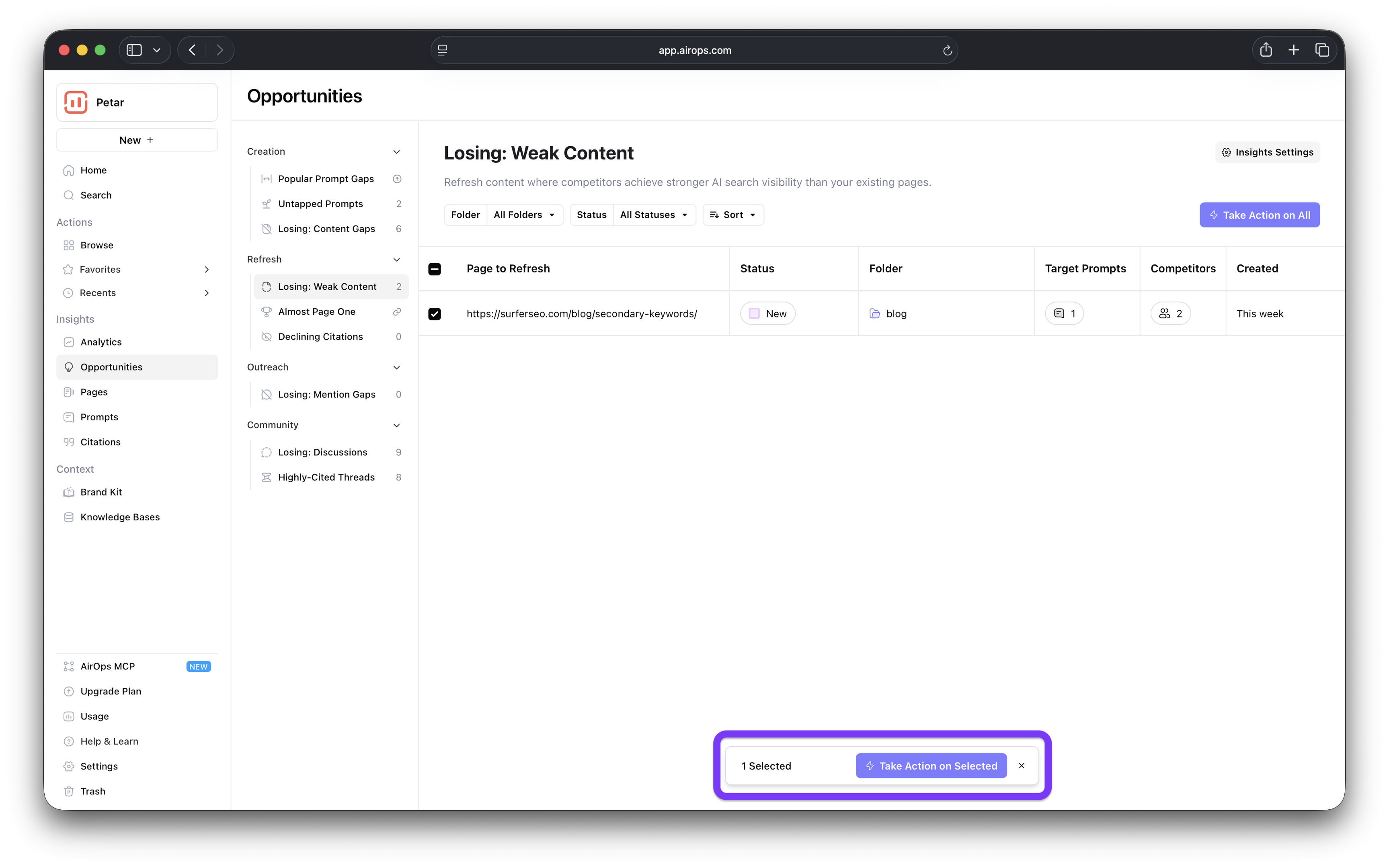Click Take Action on Selected button
The width and height of the screenshot is (1389, 868).
click(931, 766)
